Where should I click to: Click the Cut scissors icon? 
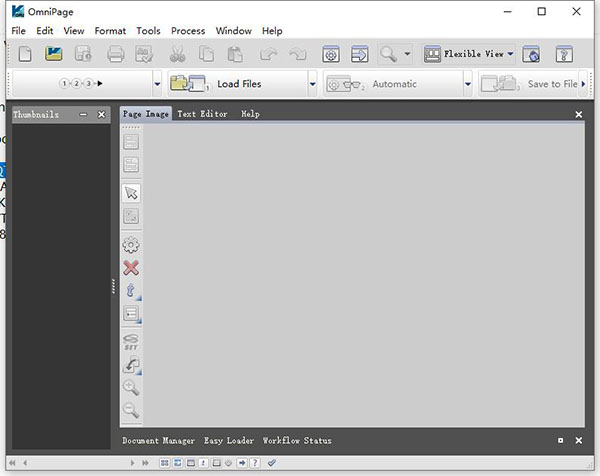point(177,54)
